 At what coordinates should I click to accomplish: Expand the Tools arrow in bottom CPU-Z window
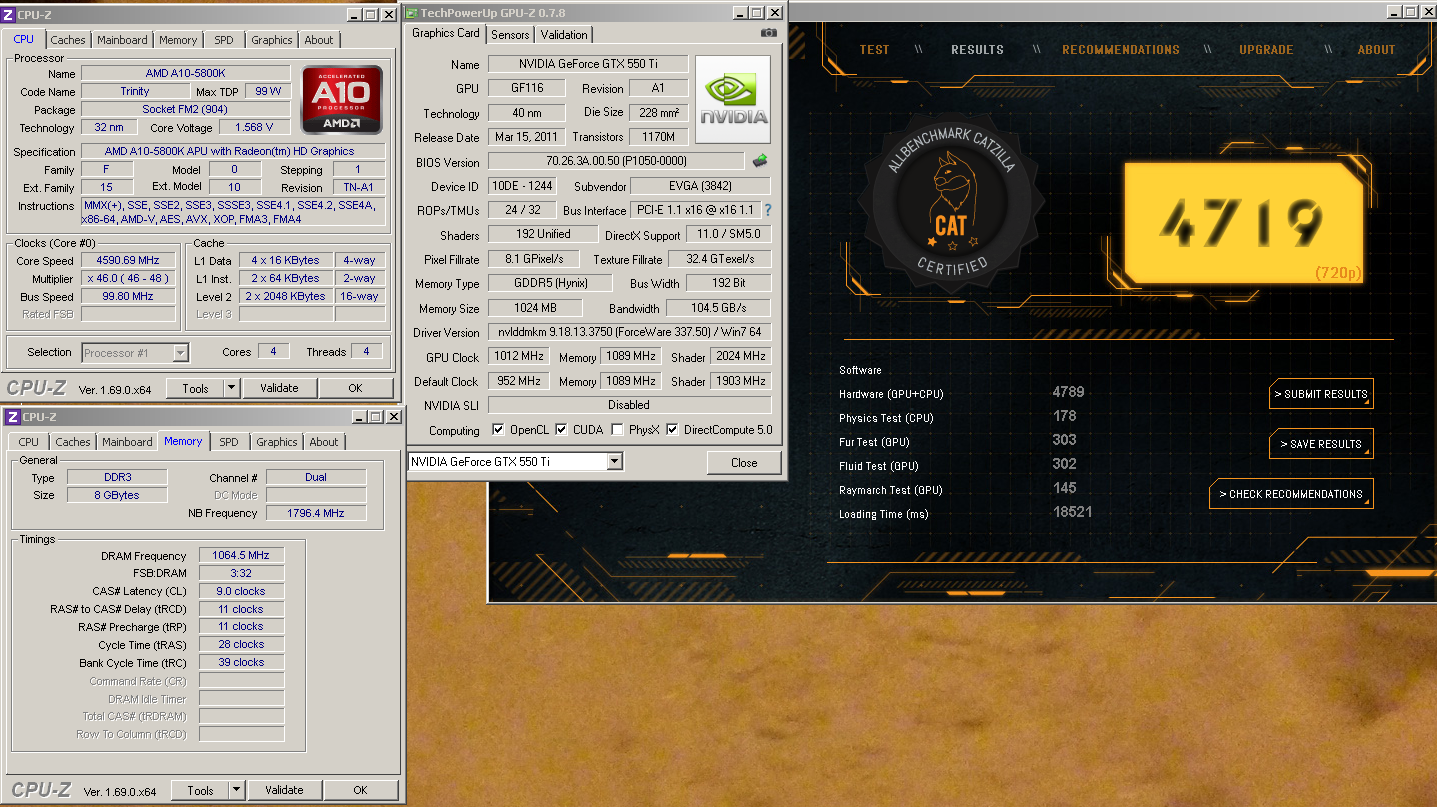236,790
